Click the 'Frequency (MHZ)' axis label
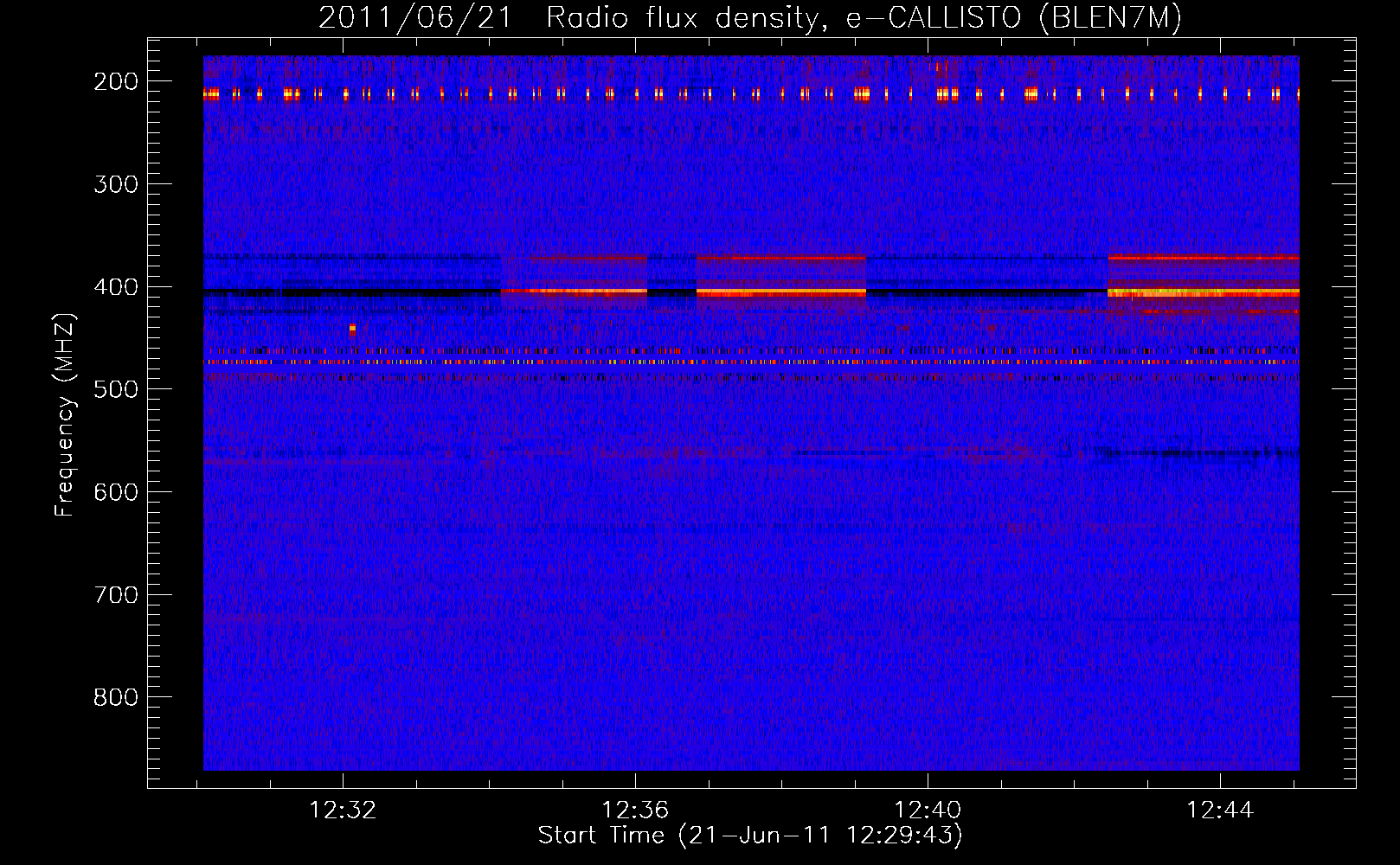 click(x=65, y=414)
